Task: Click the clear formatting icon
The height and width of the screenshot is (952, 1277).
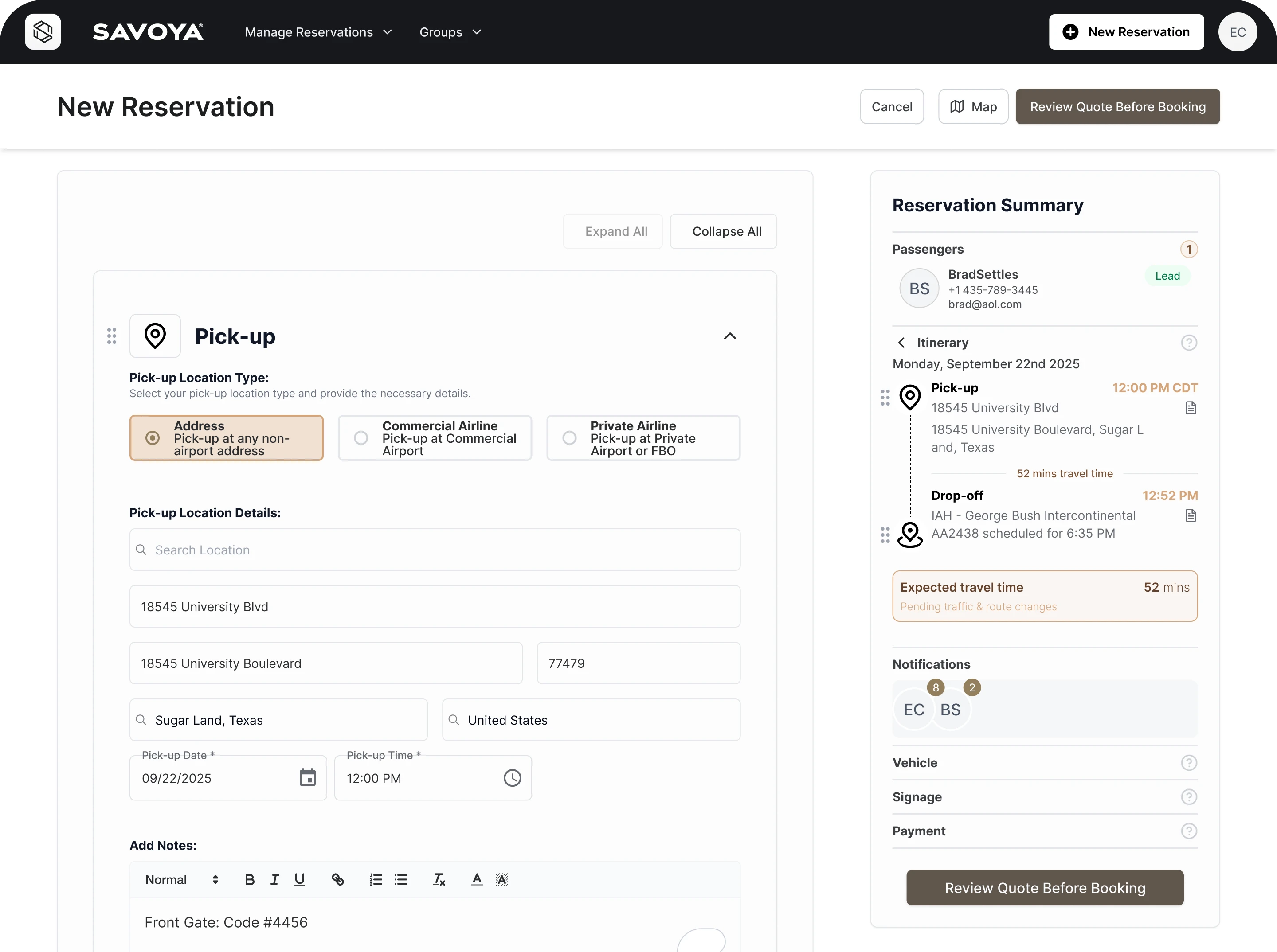Action: pos(439,879)
